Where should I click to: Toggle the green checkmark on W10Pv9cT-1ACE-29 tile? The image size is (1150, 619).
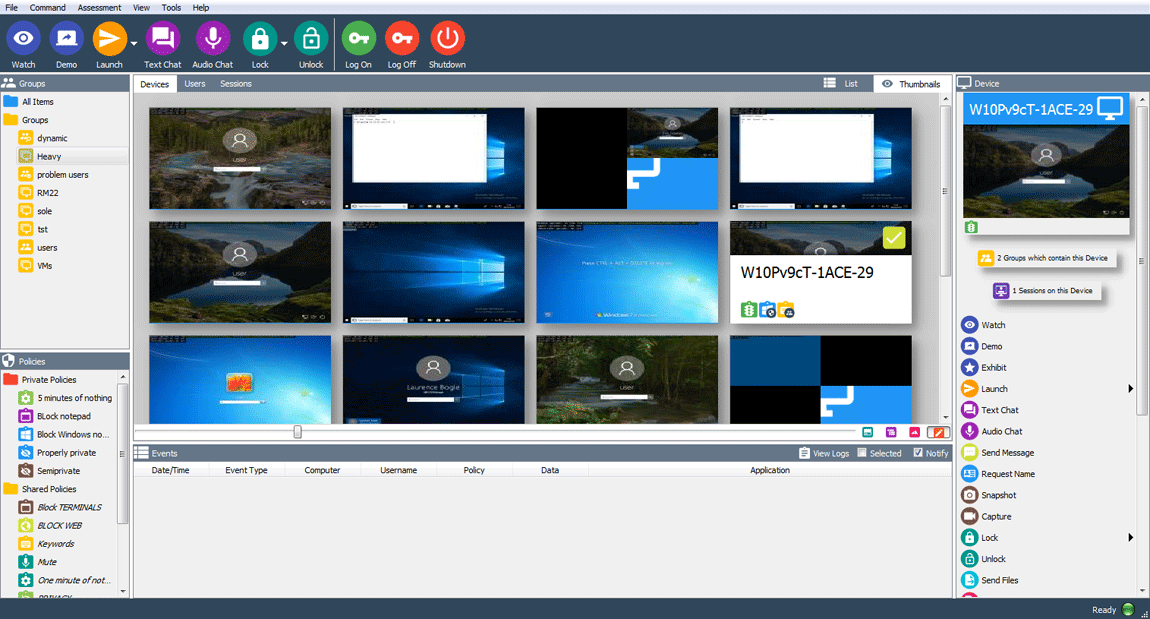pyautogui.click(x=894, y=238)
